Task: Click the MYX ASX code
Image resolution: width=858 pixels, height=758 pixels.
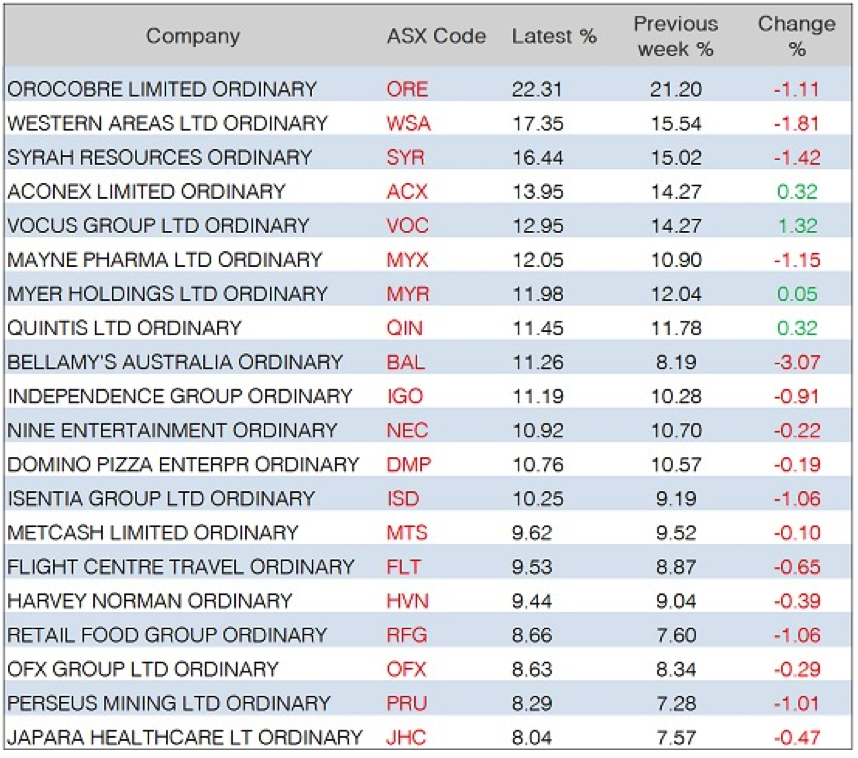Action: pyautogui.click(x=407, y=260)
